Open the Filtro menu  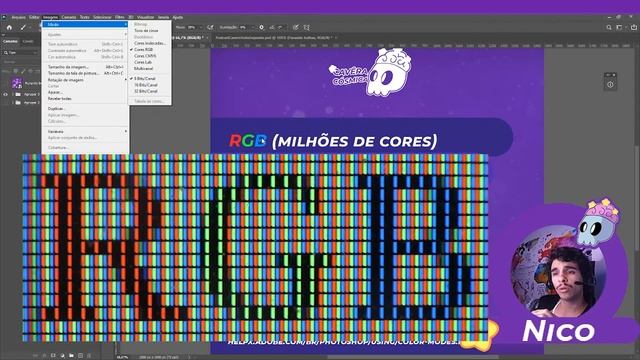(120, 17)
